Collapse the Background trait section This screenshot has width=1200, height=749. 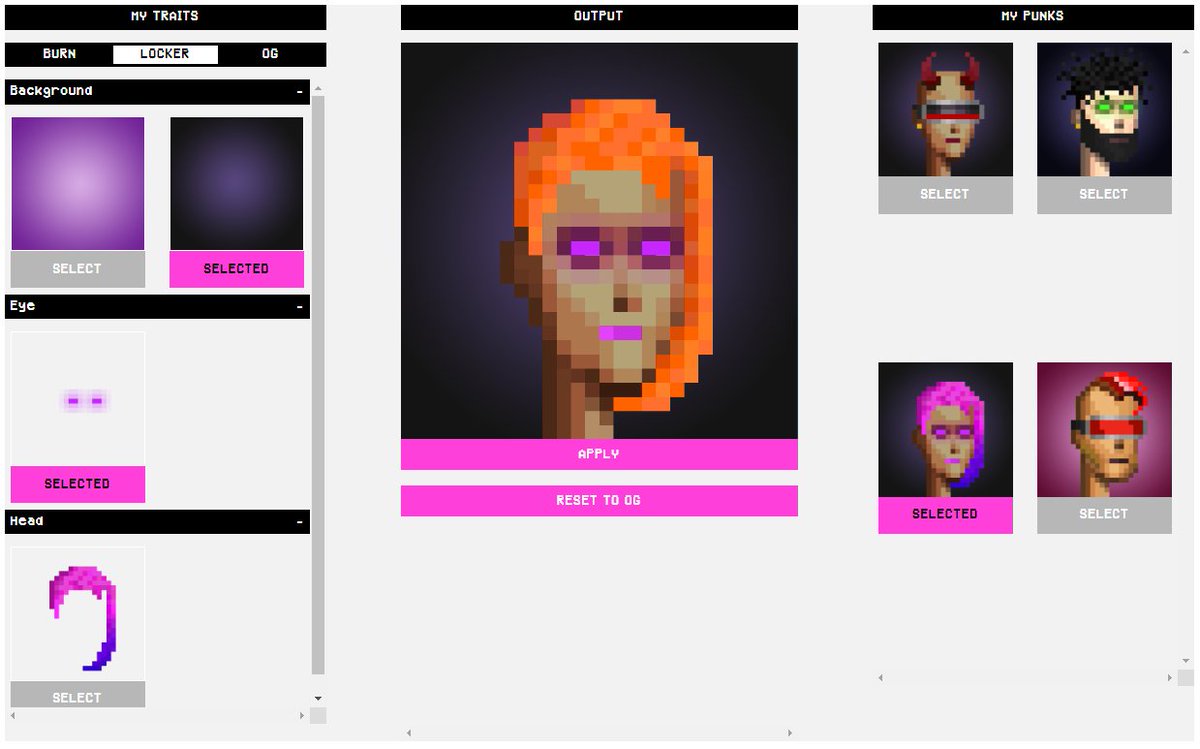(x=299, y=91)
